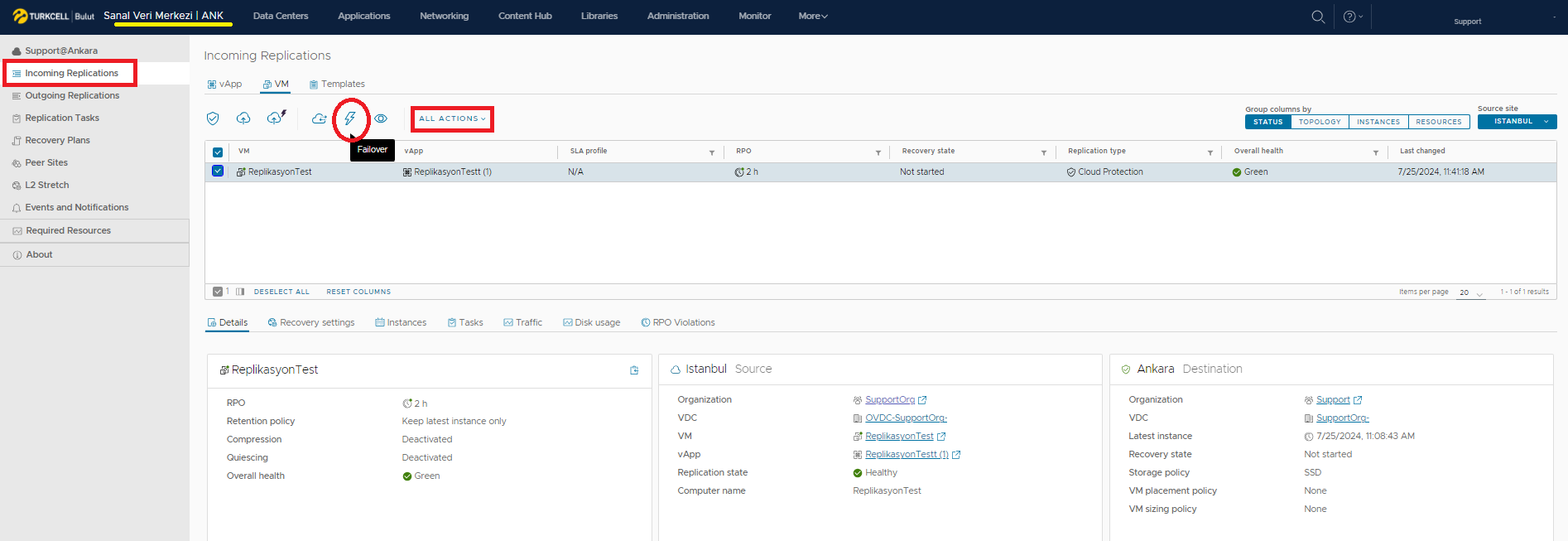Click the Turkcell Bulut logo
This screenshot has height=541, width=1568.
click(54, 16)
